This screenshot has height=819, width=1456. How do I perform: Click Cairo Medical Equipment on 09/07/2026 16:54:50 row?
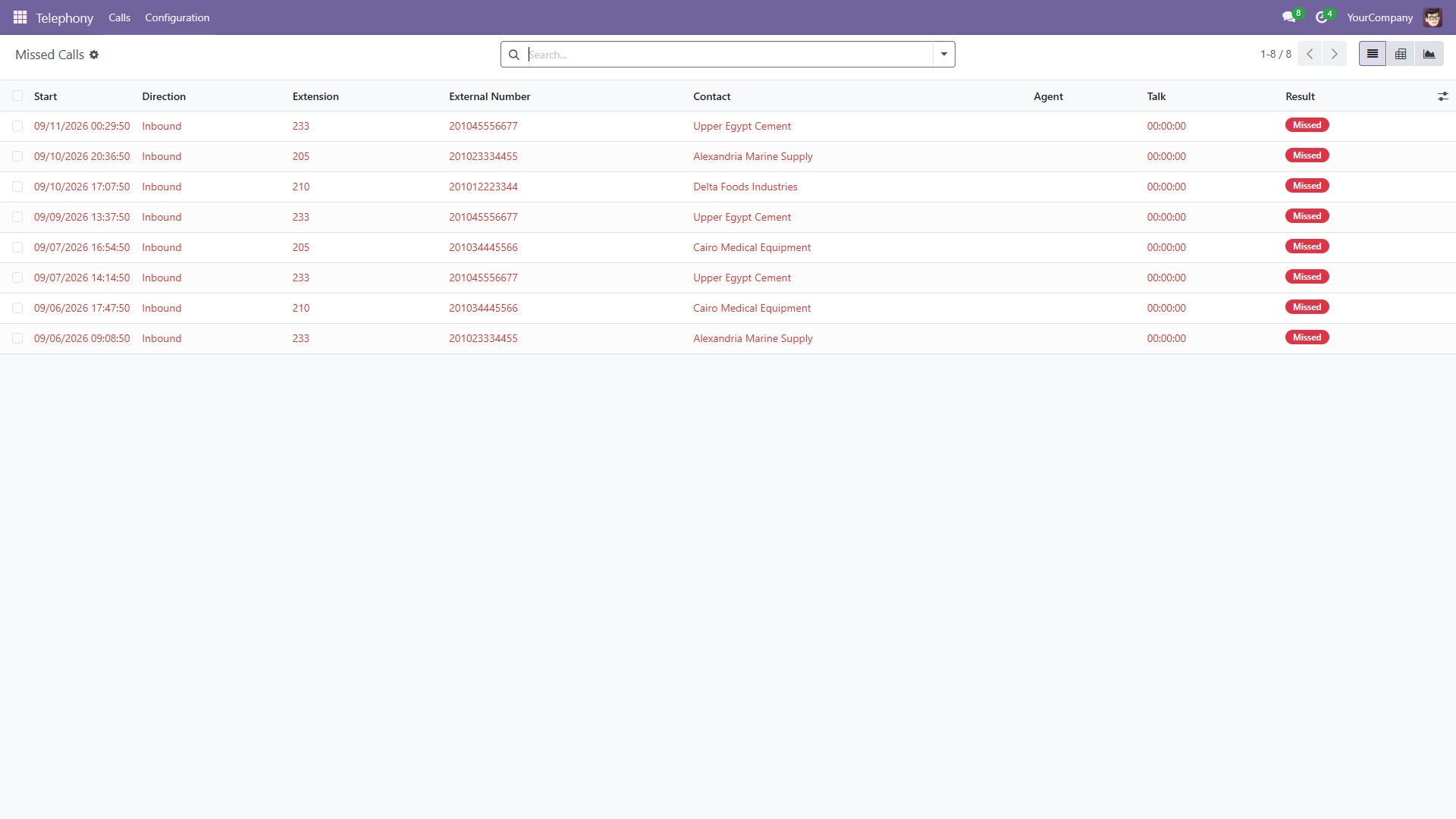752,247
